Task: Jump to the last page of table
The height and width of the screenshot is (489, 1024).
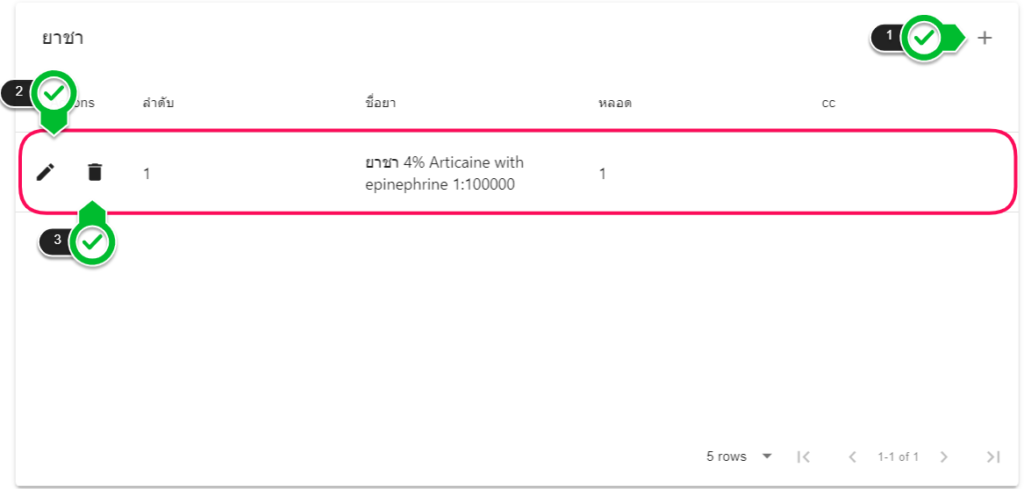Action: tap(992, 457)
